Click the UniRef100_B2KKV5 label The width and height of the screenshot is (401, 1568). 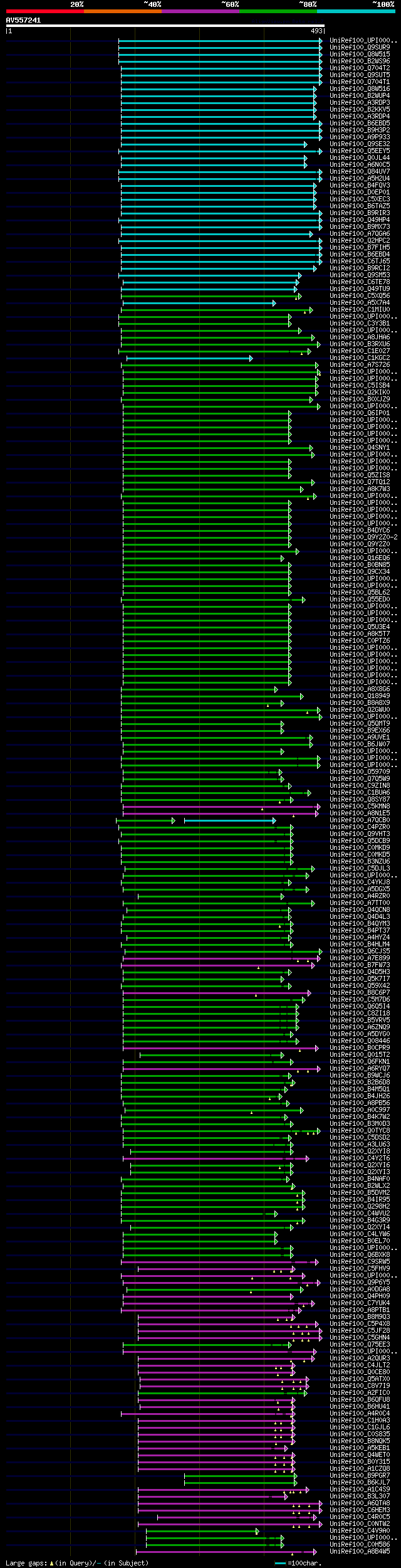(360, 109)
